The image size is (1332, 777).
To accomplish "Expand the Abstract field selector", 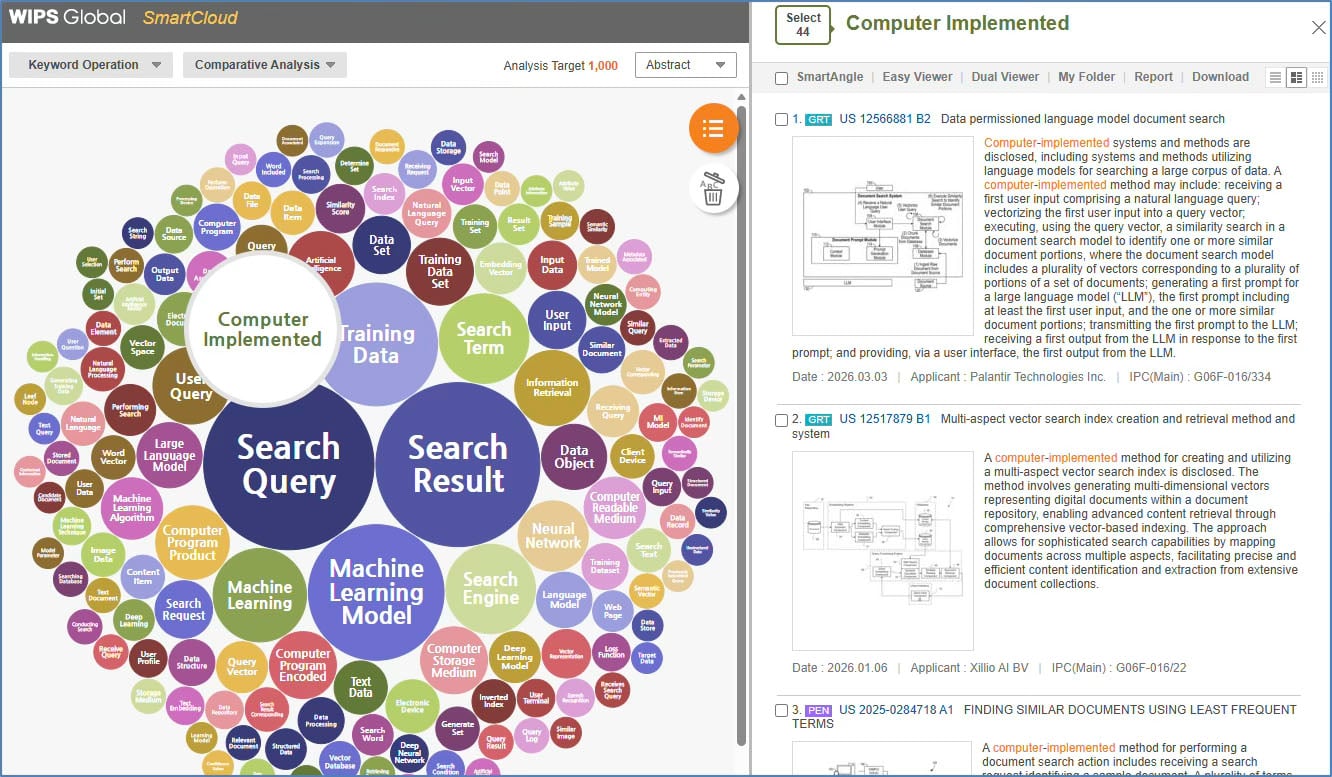I will (x=686, y=65).
